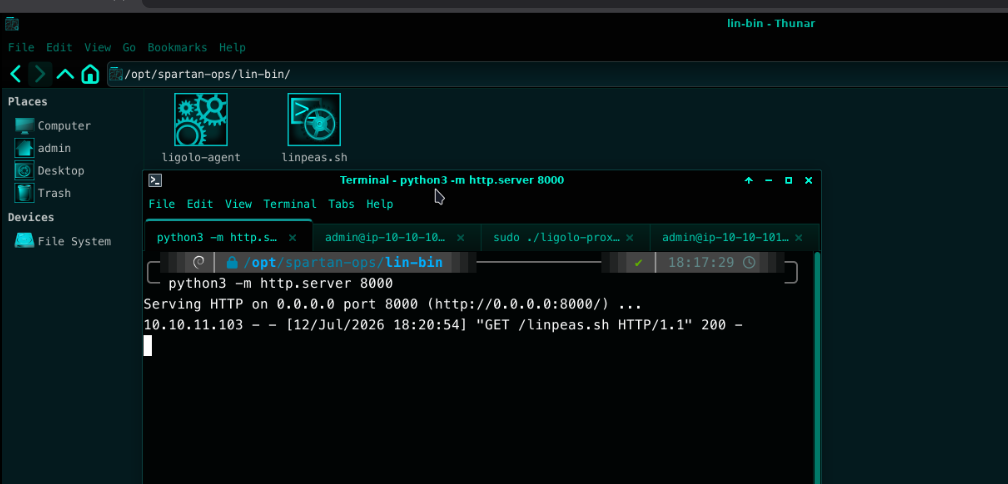
Task: Select Computer in Places sidebar
Action: click(53, 126)
